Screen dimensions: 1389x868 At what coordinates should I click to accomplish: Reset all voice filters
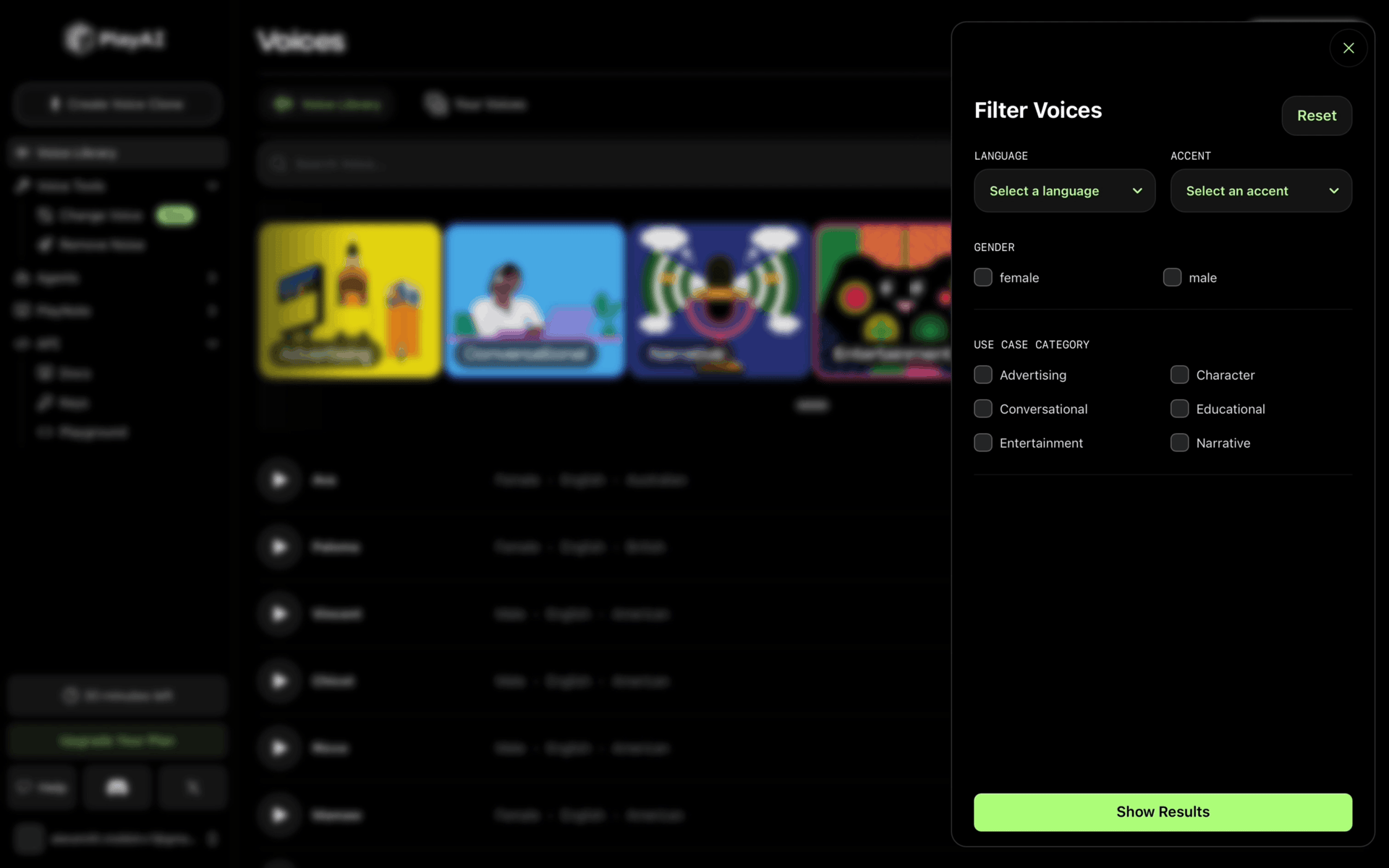point(1316,116)
